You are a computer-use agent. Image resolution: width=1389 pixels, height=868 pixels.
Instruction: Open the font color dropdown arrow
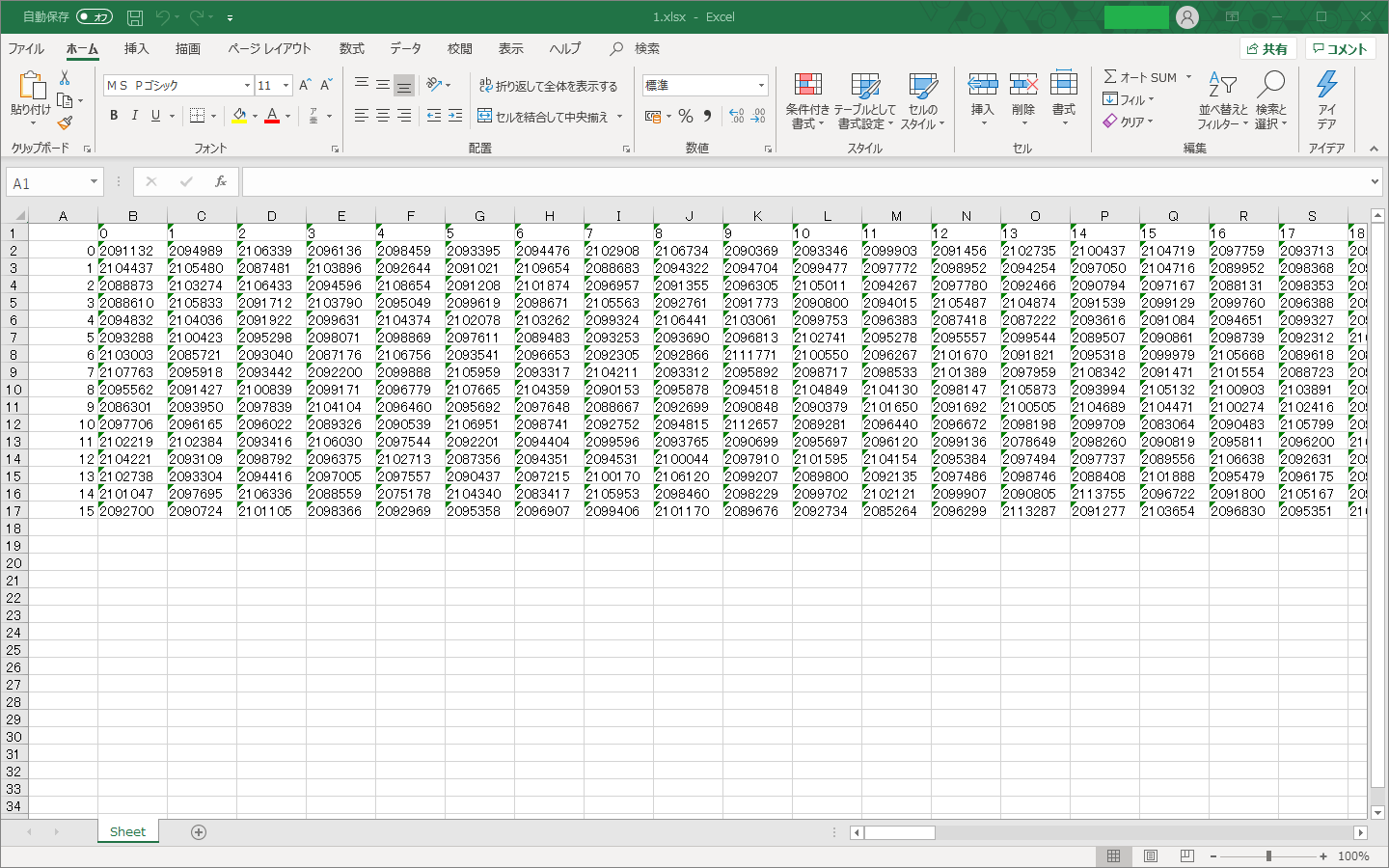pos(287,116)
